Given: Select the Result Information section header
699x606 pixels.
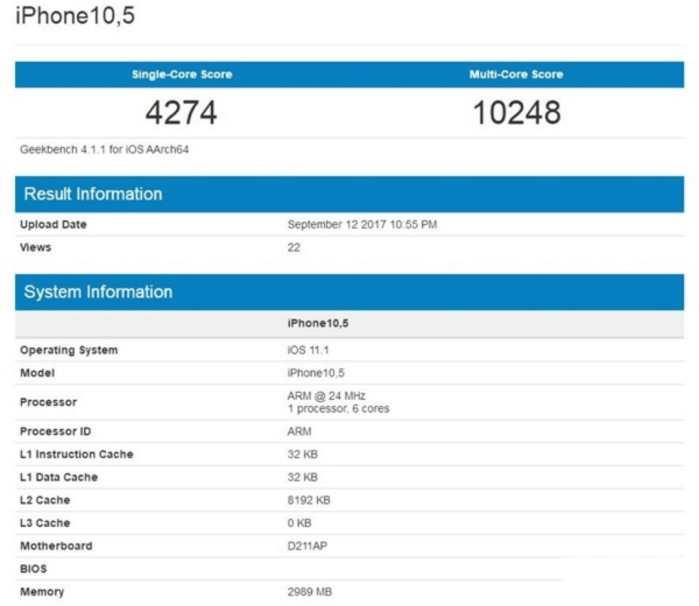Looking at the screenshot, I should click(x=93, y=194).
